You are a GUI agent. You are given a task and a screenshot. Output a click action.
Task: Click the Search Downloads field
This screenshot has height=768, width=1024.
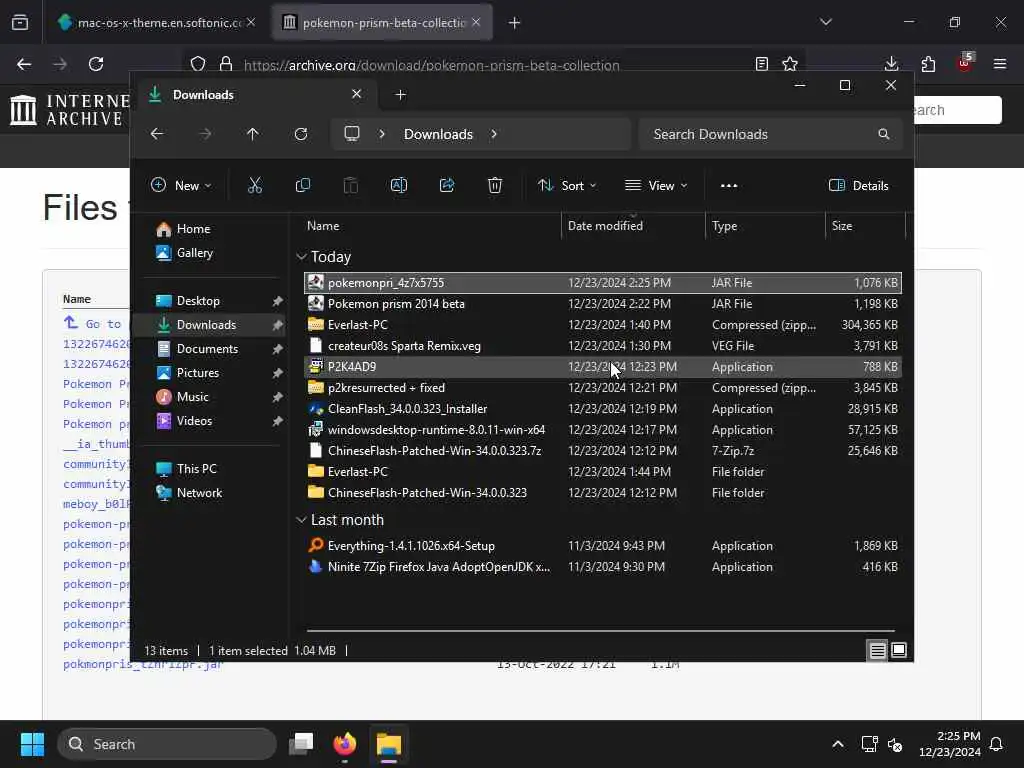pyautogui.click(x=771, y=134)
